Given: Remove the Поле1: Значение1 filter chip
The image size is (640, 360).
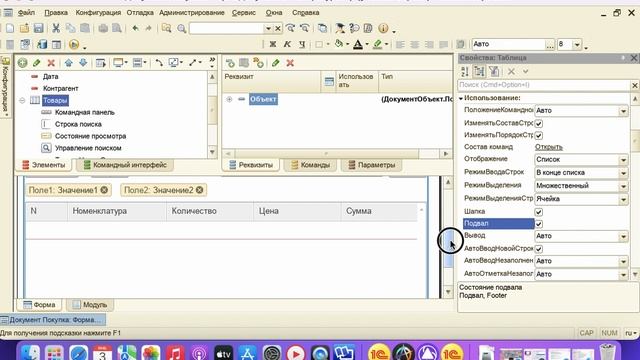Looking at the screenshot, I should pyautogui.click(x=104, y=190).
